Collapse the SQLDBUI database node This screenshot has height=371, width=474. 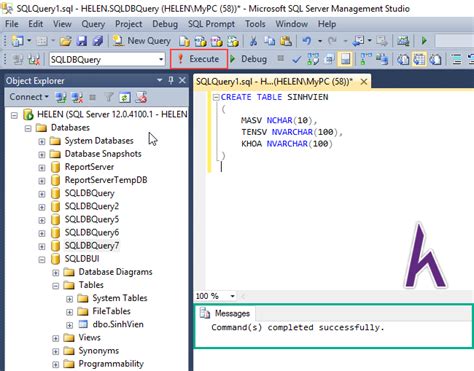[42, 260]
